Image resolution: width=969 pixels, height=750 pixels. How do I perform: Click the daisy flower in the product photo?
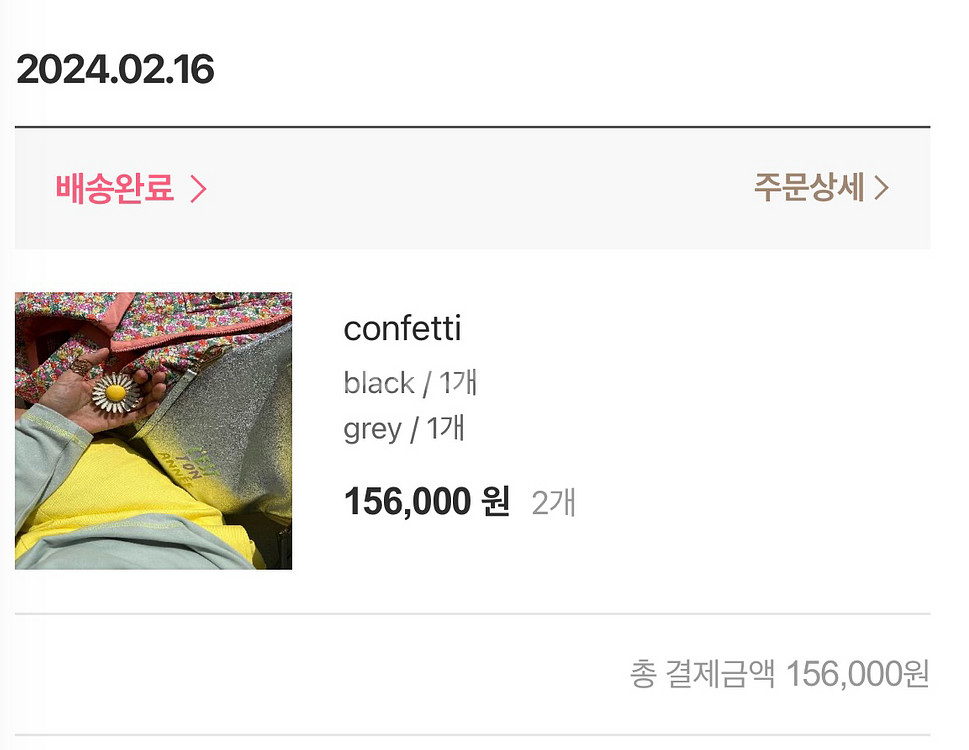tap(113, 395)
